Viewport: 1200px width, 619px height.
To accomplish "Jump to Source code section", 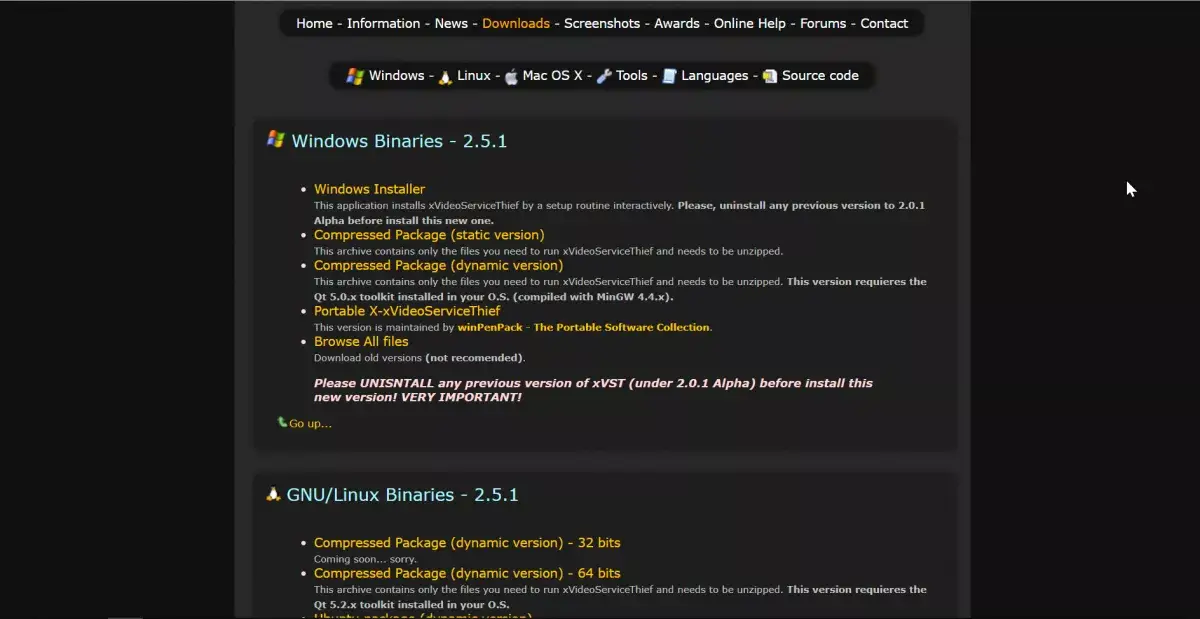I will point(820,76).
